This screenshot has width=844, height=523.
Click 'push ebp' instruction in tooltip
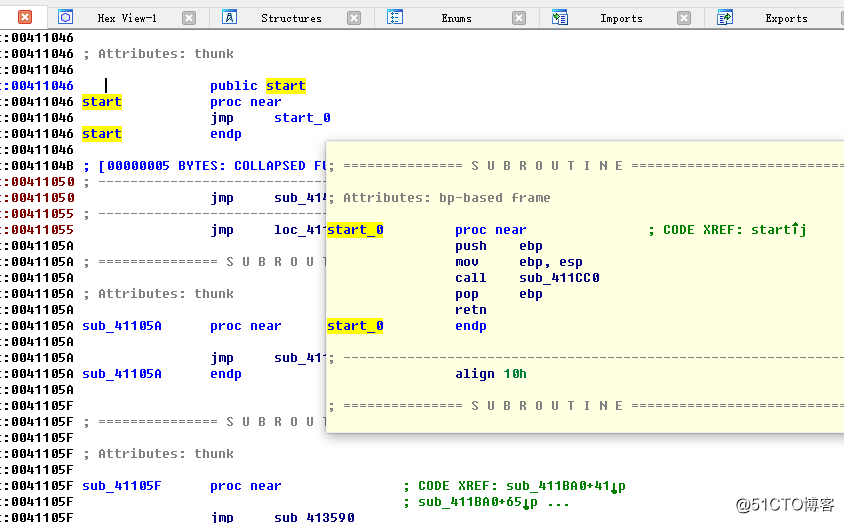498,246
